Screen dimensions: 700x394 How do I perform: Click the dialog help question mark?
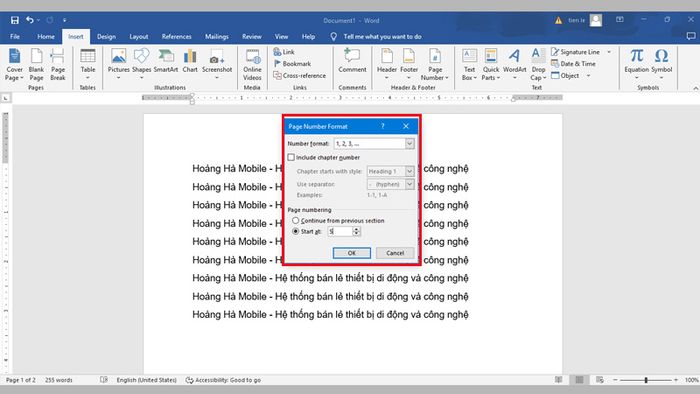pos(383,126)
